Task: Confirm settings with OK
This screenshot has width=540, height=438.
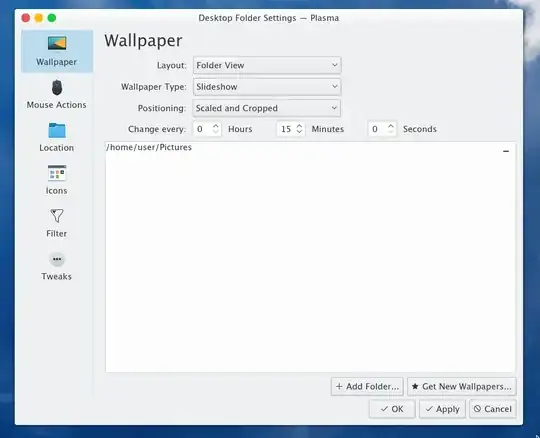Action: pyautogui.click(x=392, y=409)
